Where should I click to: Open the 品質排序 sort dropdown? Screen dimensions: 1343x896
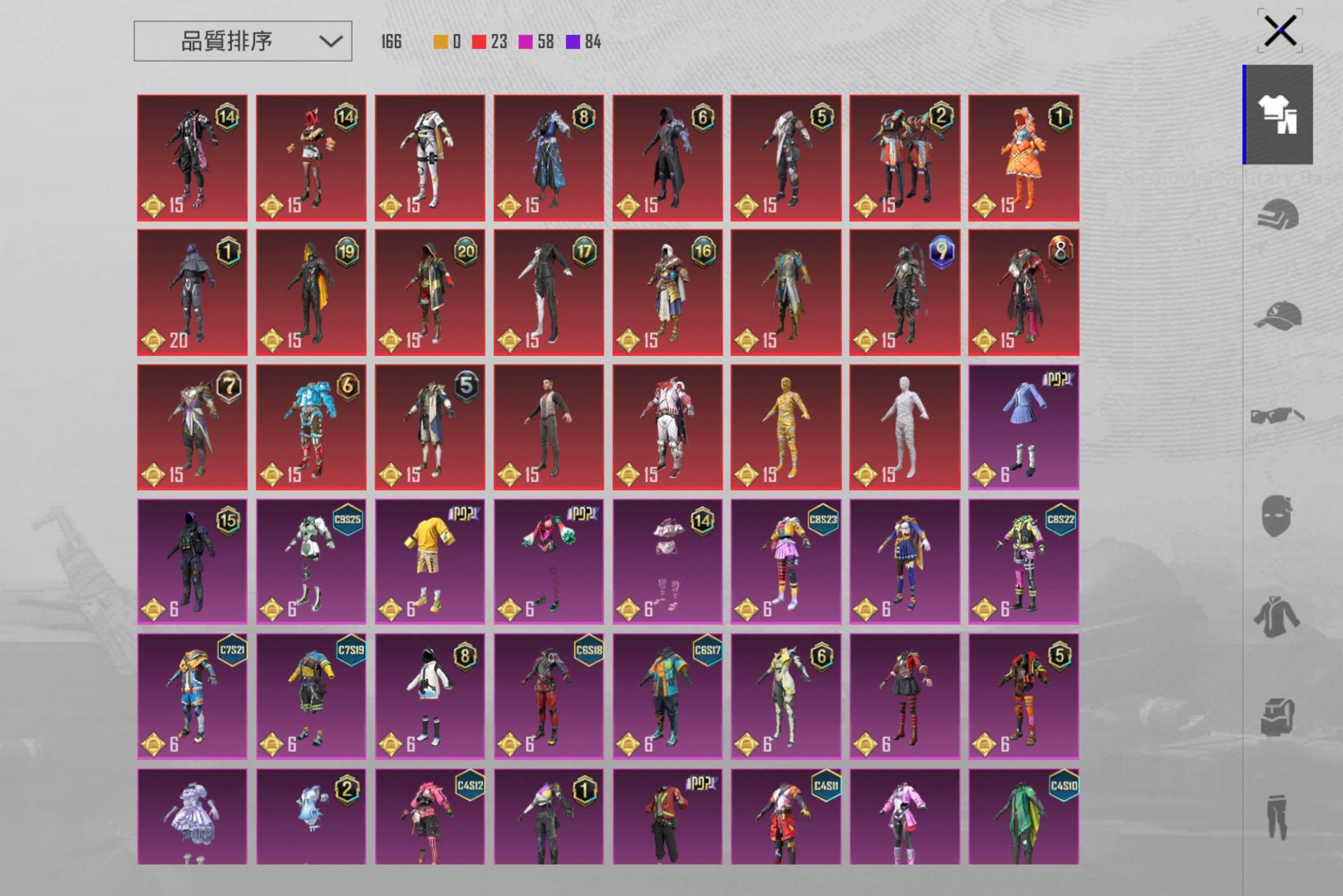(x=226, y=41)
